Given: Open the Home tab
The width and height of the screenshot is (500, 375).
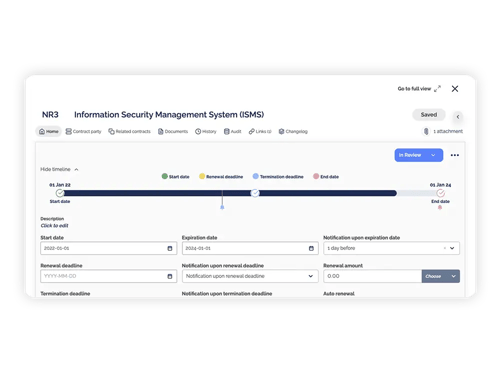Looking at the screenshot, I should click(x=49, y=131).
